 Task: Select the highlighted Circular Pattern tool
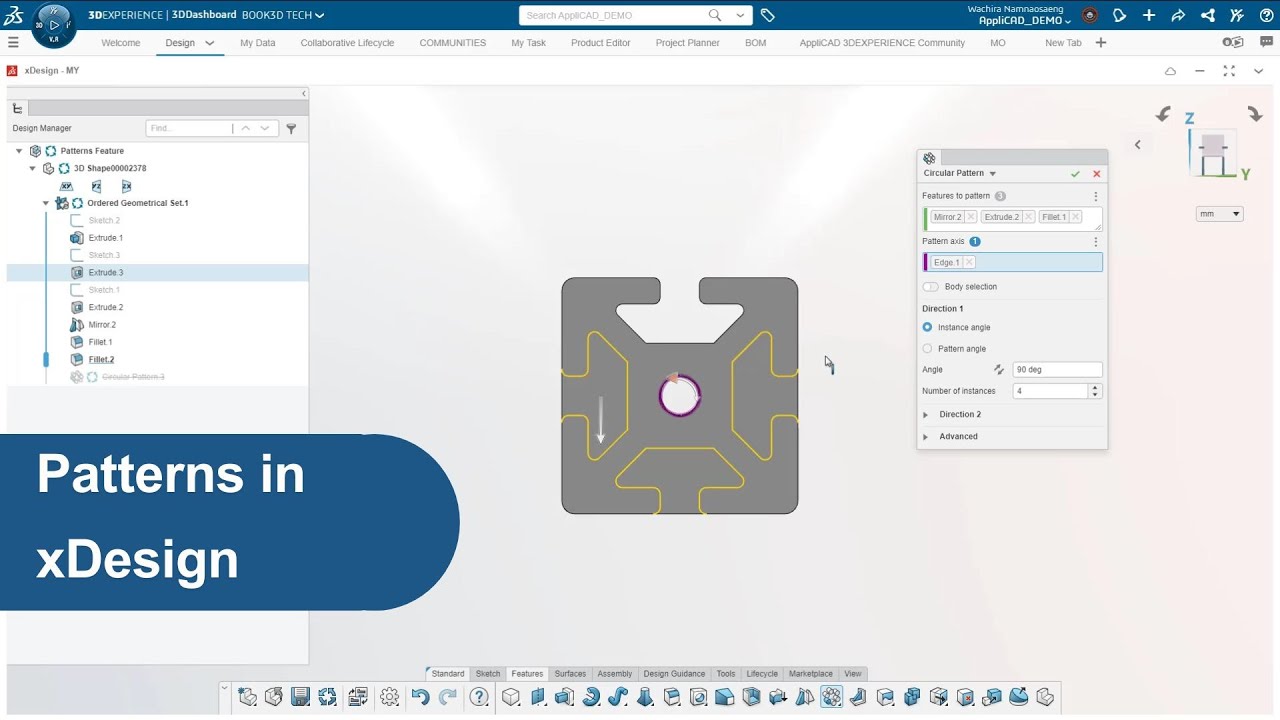tap(832, 697)
